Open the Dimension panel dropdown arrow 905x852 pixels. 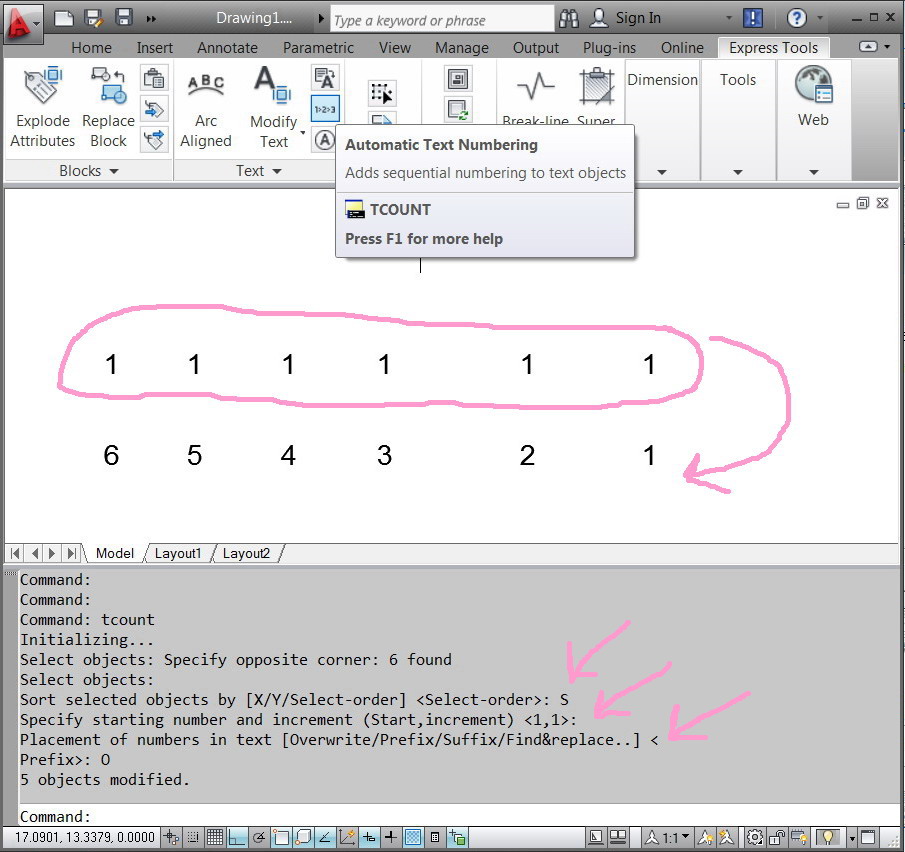click(661, 170)
